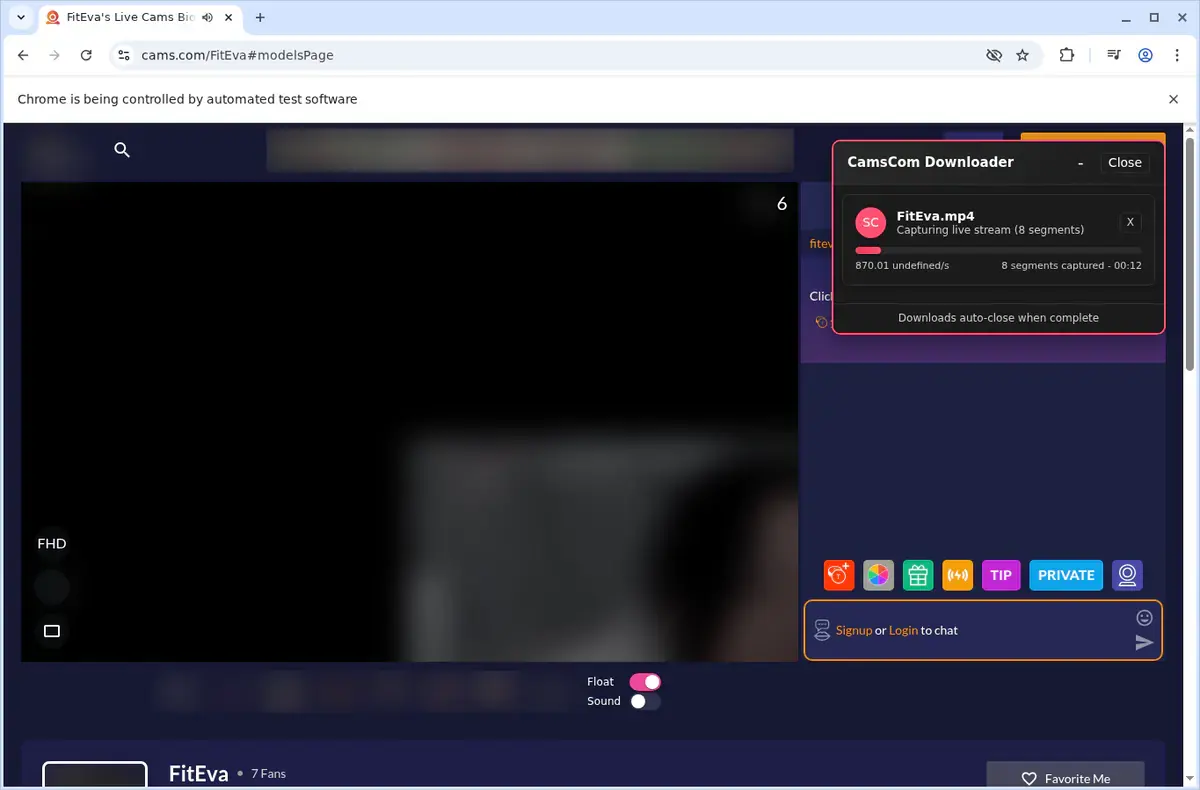Click the green gift box icon
Screen dimensions: 1200x790
tap(918, 575)
